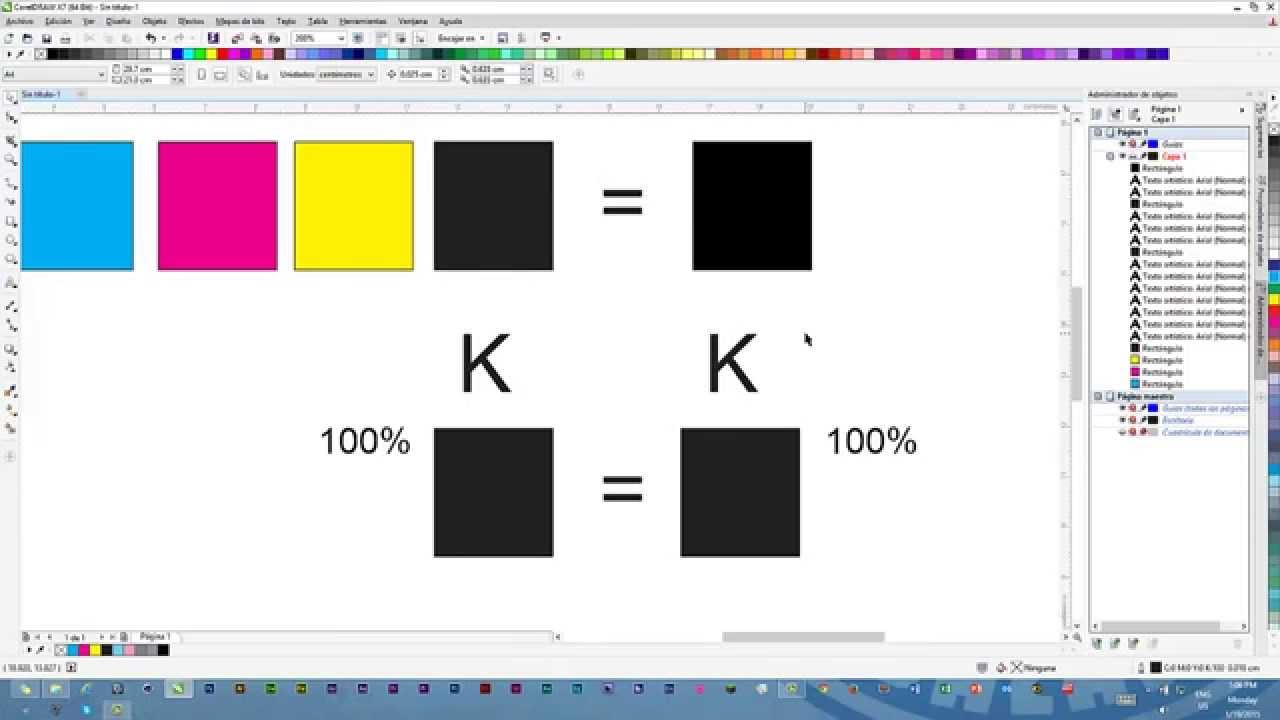Screen dimensions: 1280x720
Task: Click the Excel icon in the Windows taskbar
Action: pyautogui.click(x=945, y=689)
